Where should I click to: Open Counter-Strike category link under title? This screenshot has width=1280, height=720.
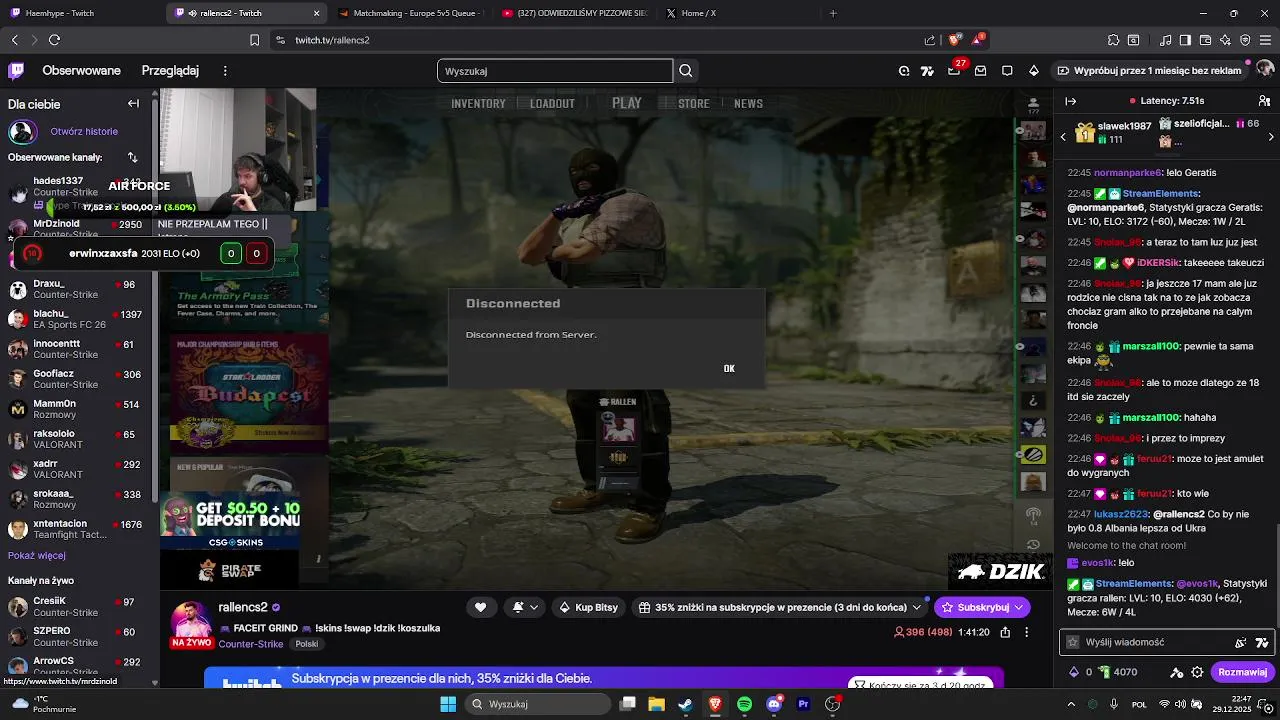[x=250, y=644]
